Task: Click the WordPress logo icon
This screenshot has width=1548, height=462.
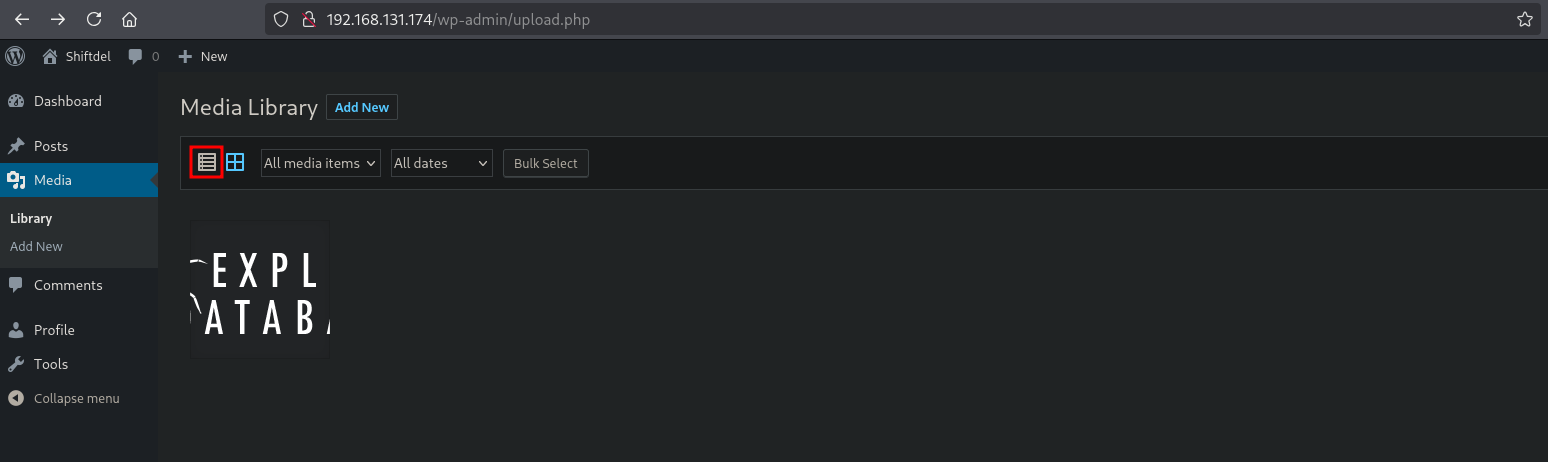Action: tap(15, 56)
